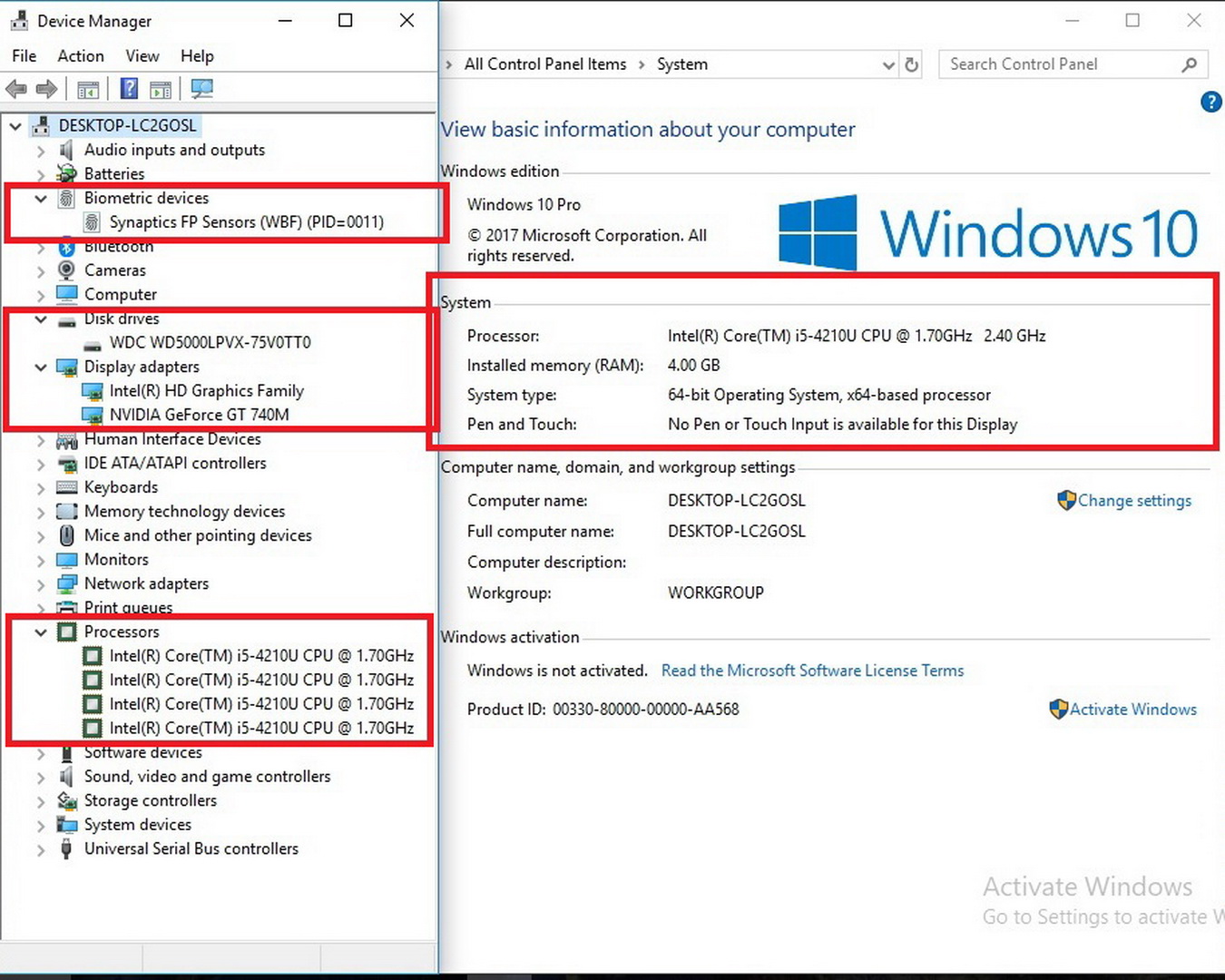Click the IDE ATA/ATAPI controllers icon
This screenshot has height=980, width=1225.
[x=66, y=463]
